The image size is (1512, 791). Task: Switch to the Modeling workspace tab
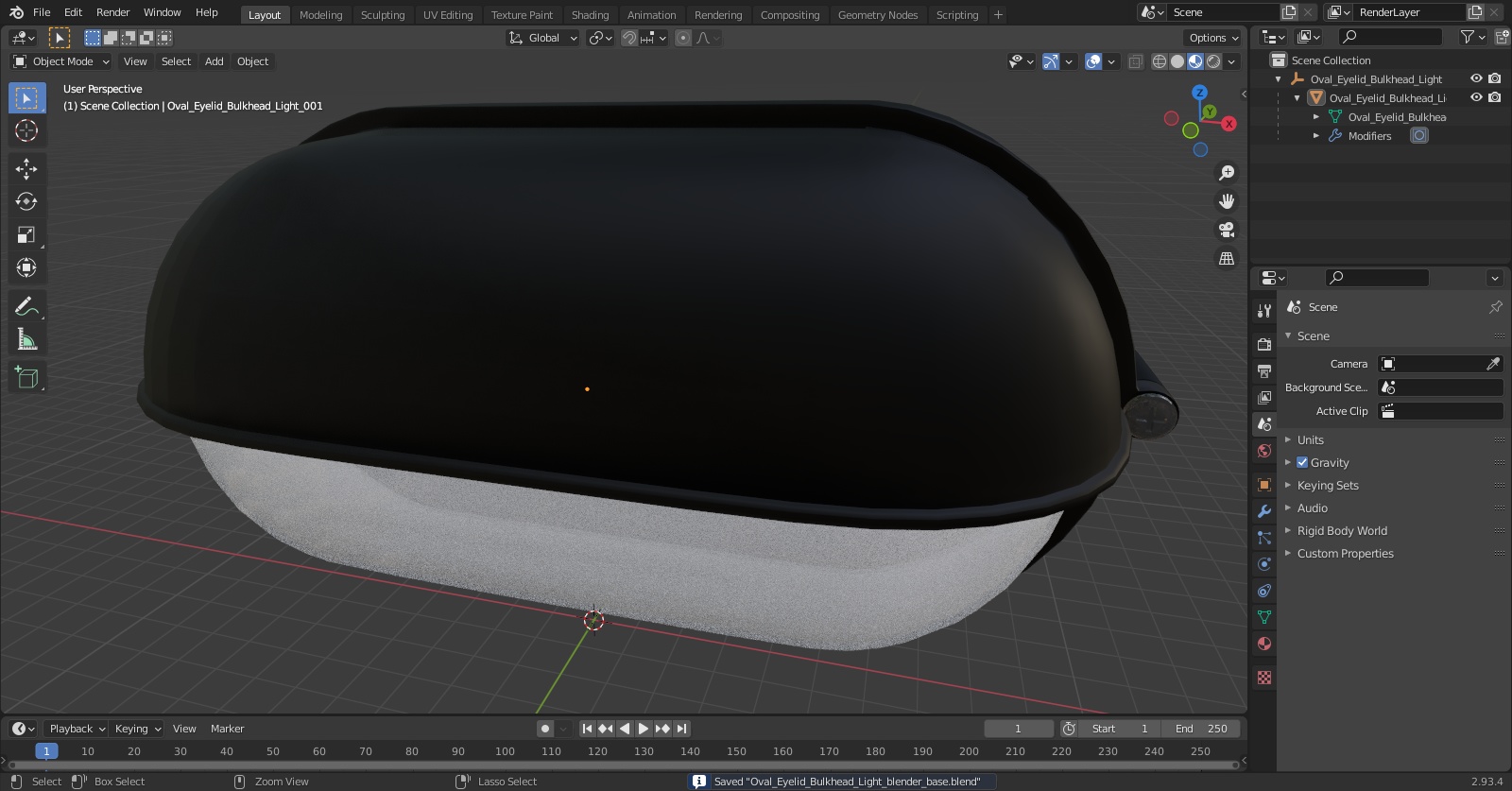coord(321,15)
